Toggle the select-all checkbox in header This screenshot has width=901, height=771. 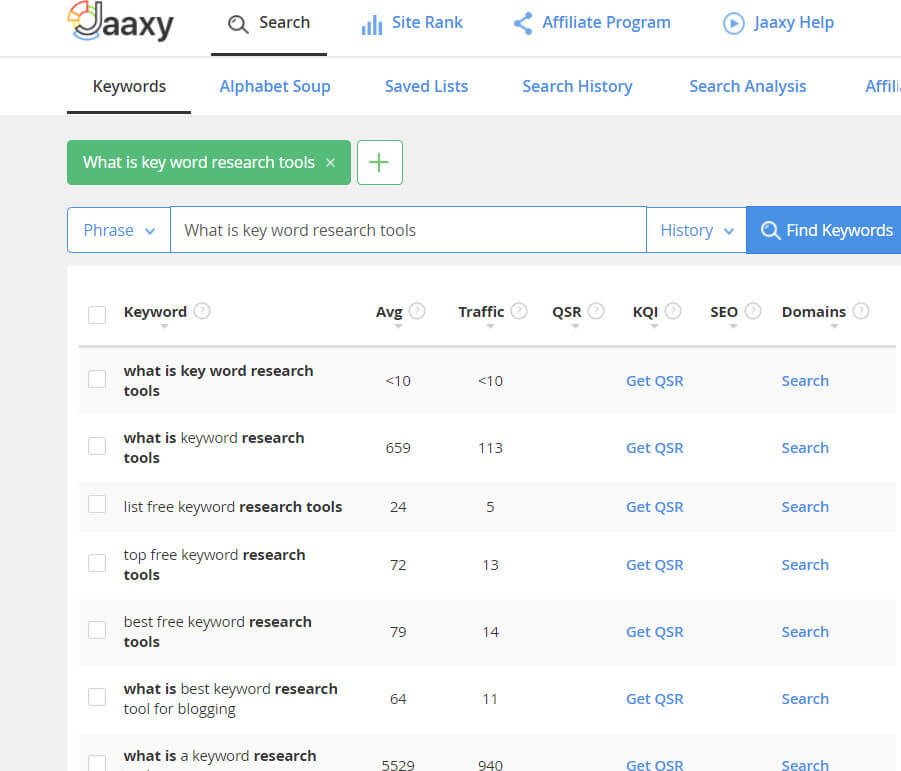point(97,315)
